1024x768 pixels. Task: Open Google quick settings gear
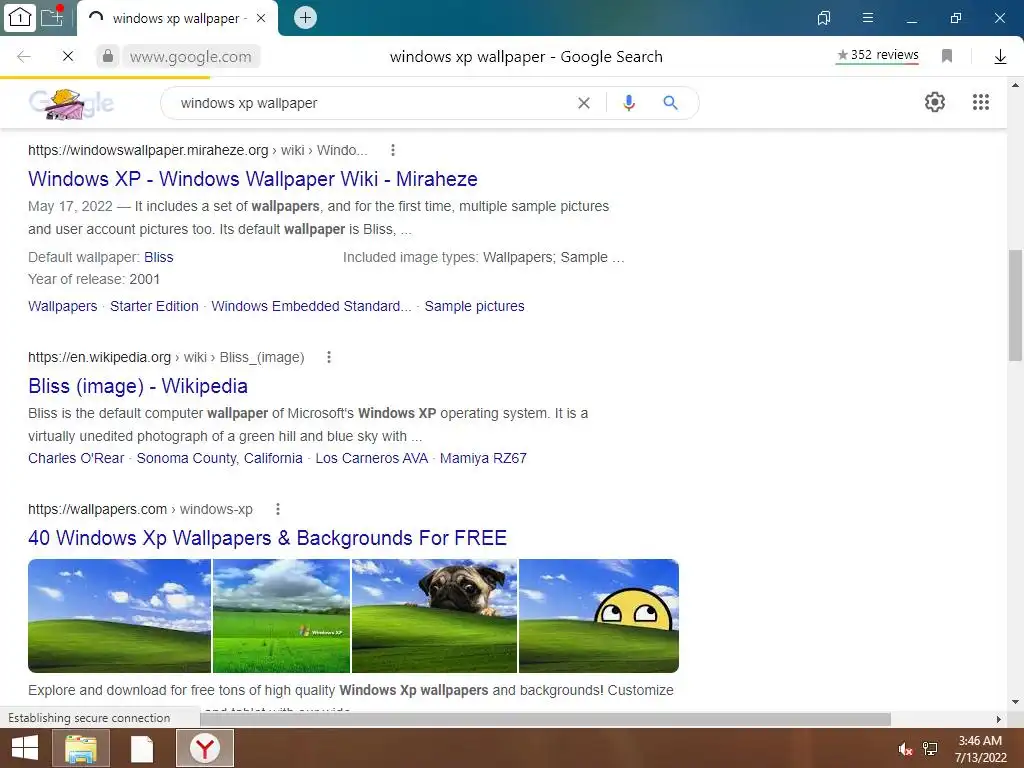[x=935, y=102]
